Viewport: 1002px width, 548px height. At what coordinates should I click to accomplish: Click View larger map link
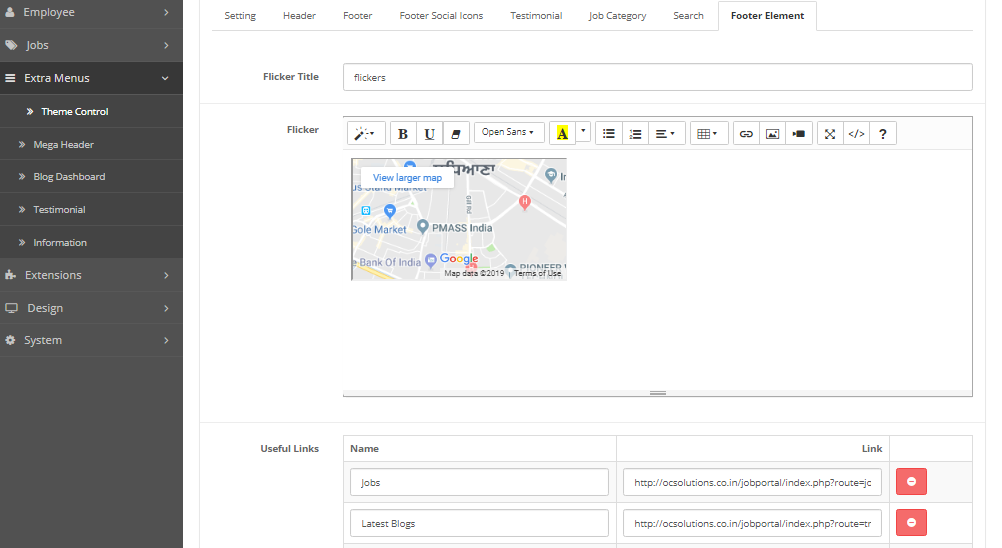pos(407,178)
